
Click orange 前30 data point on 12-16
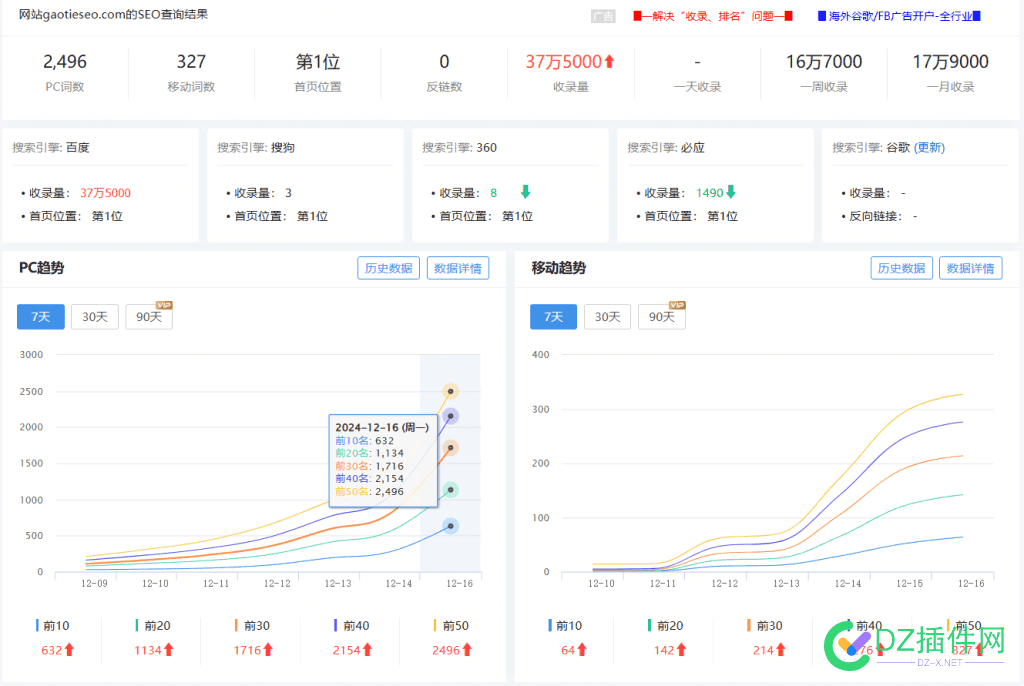450,448
